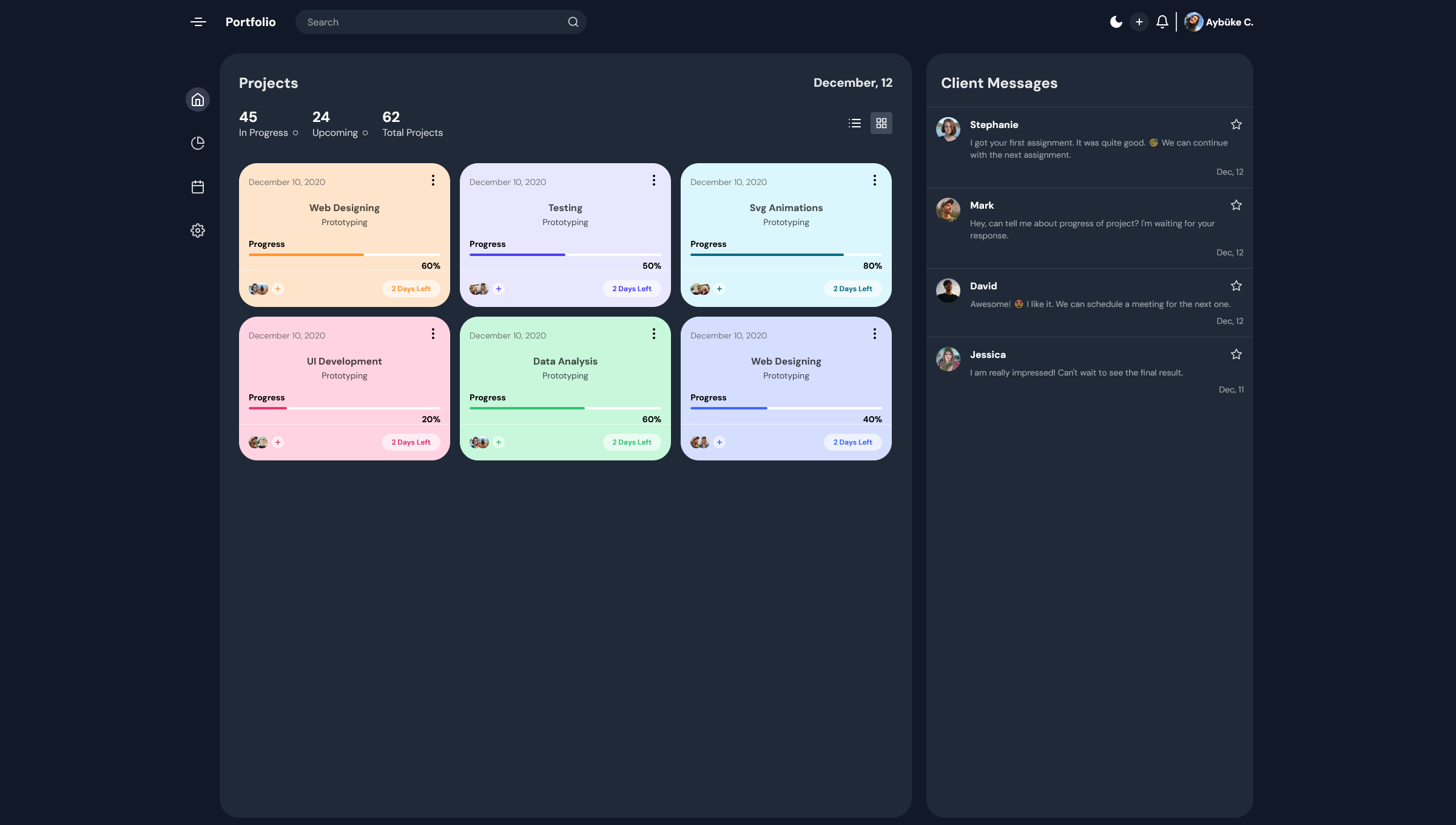The width and height of the screenshot is (1456, 825).
Task: Select the pie chart analytics icon
Action: pyautogui.click(x=198, y=143)
